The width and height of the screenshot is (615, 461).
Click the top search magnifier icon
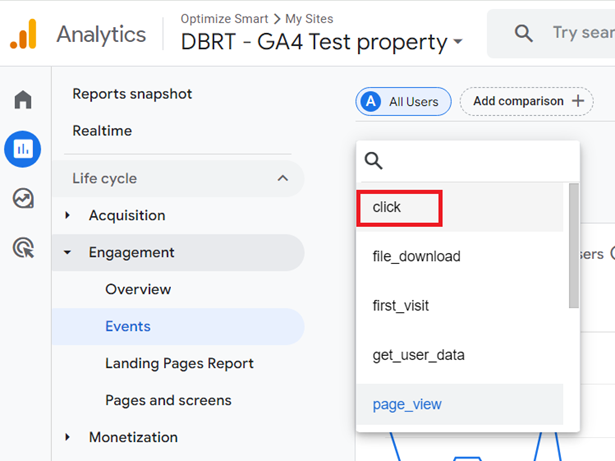pos(524,33)
